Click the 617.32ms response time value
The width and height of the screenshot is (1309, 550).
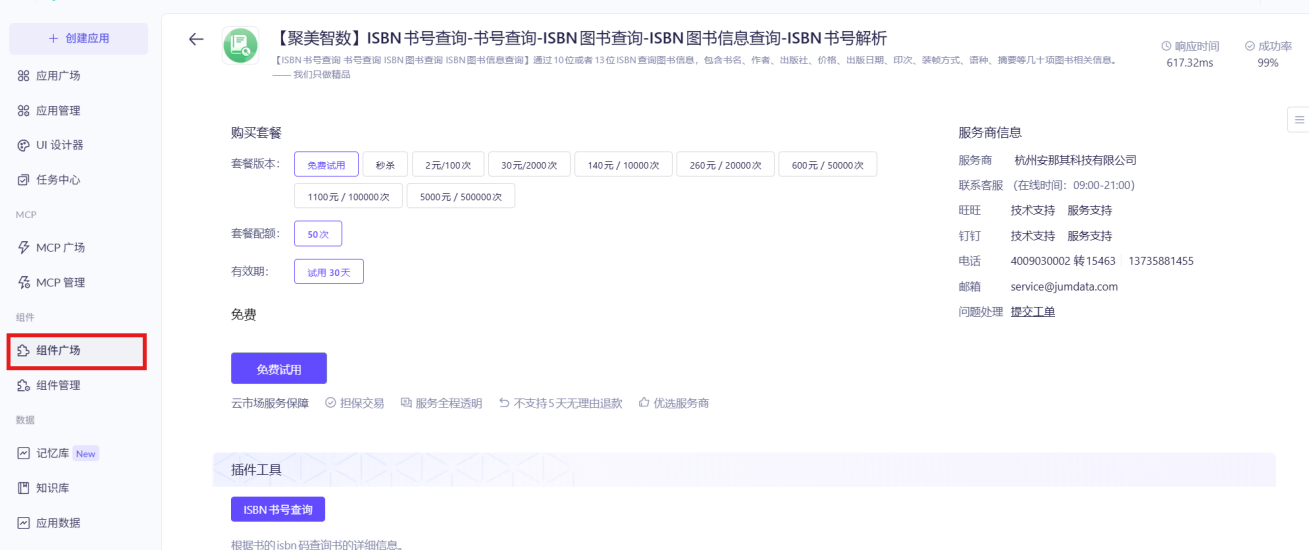[1190, 63]
